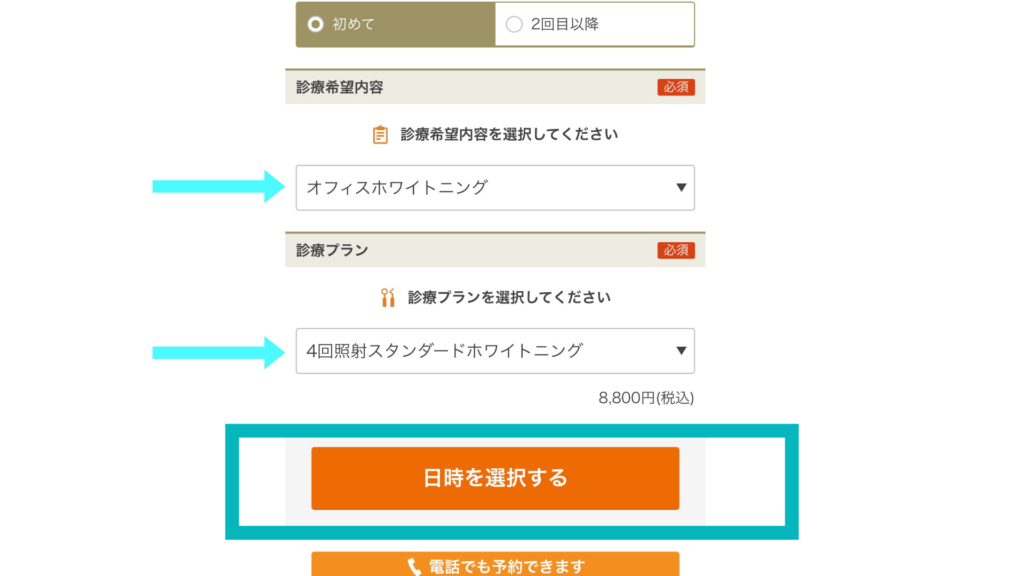
Task: Click the 8,800円(税込) price text
Action: [646, 398]
